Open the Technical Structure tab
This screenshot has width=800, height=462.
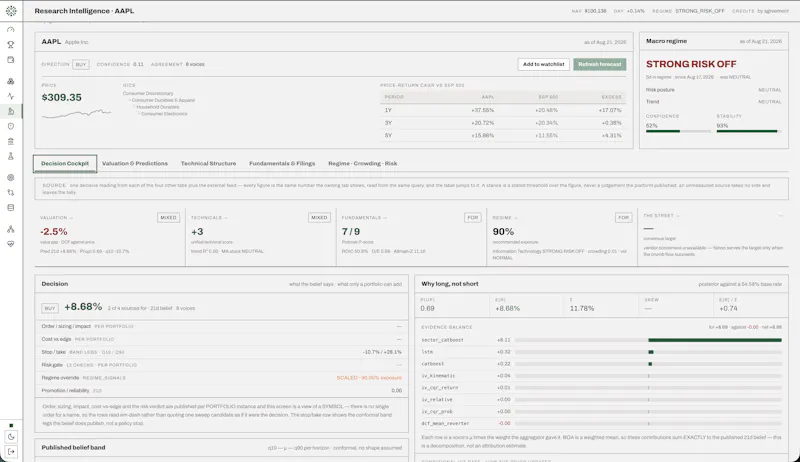coord(208,164)
